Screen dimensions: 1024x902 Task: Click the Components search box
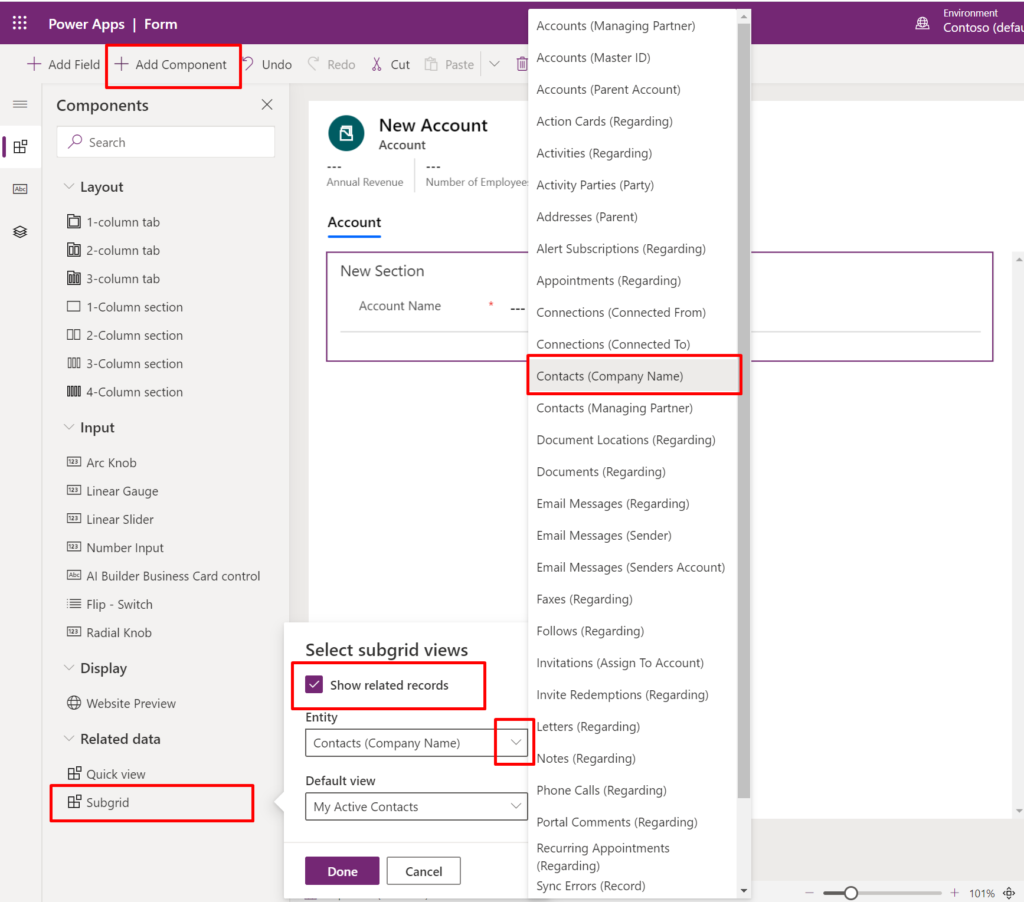[x=166, y=142]
